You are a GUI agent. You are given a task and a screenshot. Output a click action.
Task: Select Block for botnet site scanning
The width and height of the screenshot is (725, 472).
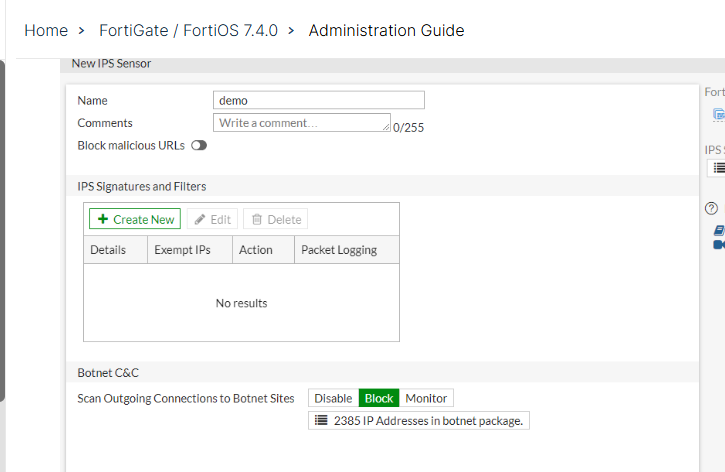coord(379,398)
